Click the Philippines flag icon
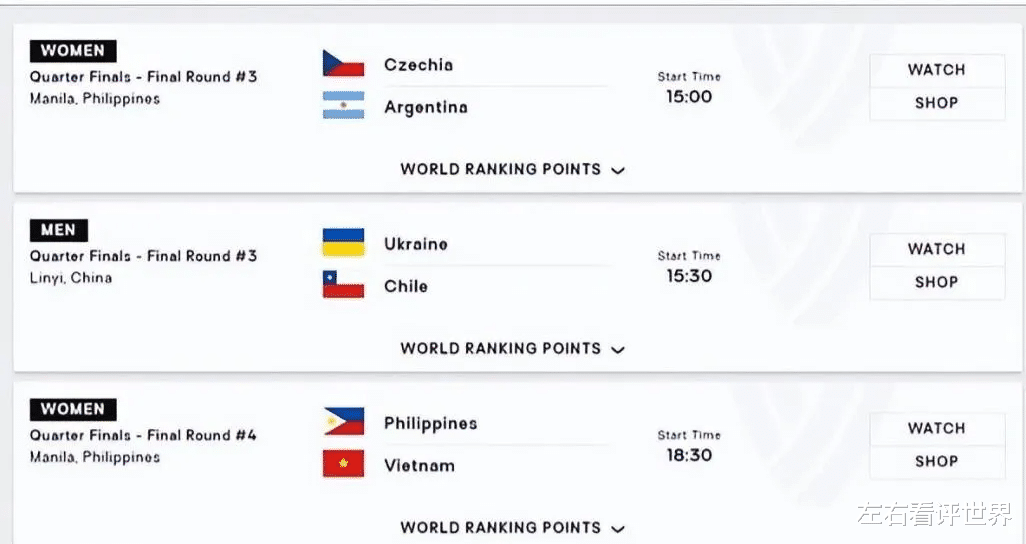This screenshot has width=1026, height=544. pyautogui.click(x=344, y=422)
